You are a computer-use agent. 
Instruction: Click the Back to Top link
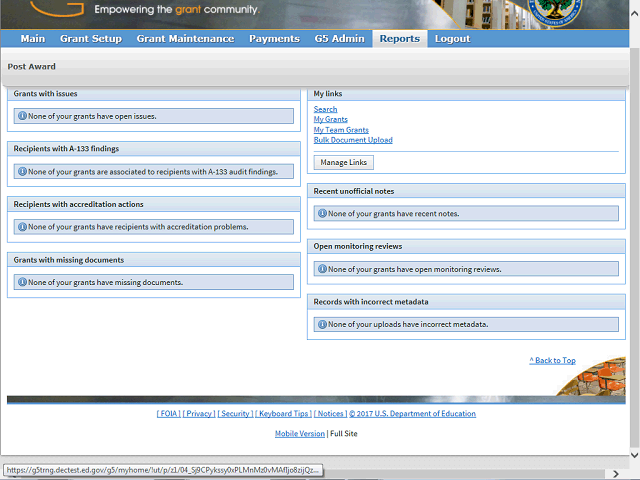pyautogui.click(x=552, y=360)
